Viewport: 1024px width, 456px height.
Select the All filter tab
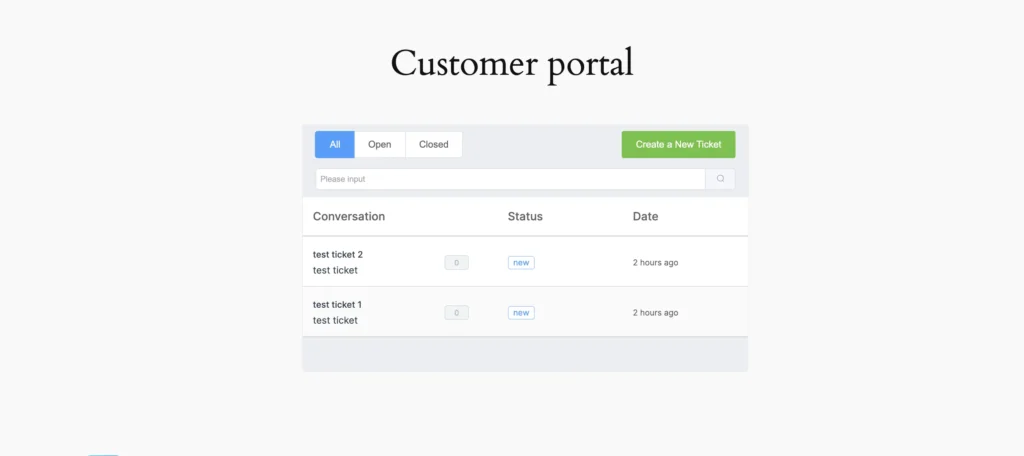click(335, 144)
